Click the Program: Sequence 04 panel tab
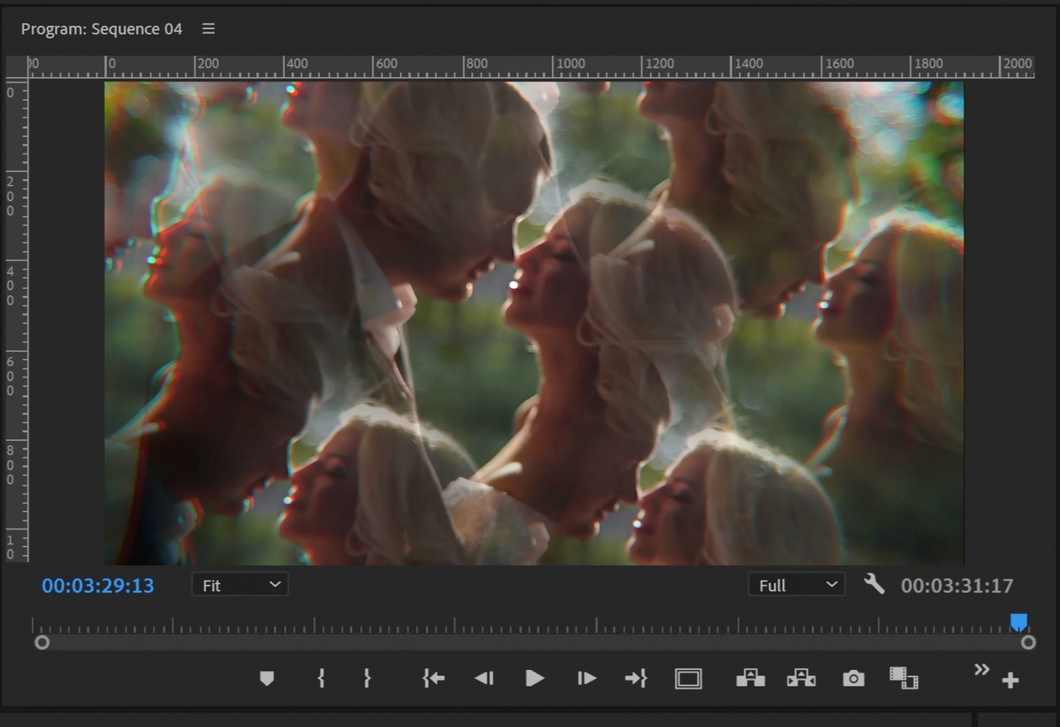The height and width of the screenshot is (727, 1060). pos(101,29)
